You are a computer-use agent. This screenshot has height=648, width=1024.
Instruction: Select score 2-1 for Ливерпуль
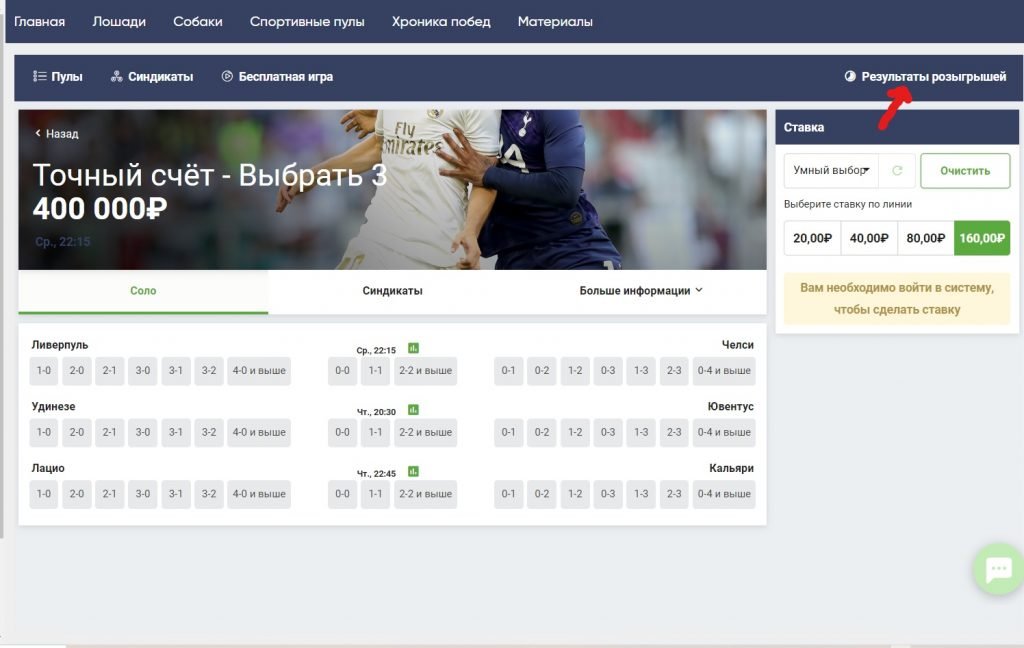(110, 370)
